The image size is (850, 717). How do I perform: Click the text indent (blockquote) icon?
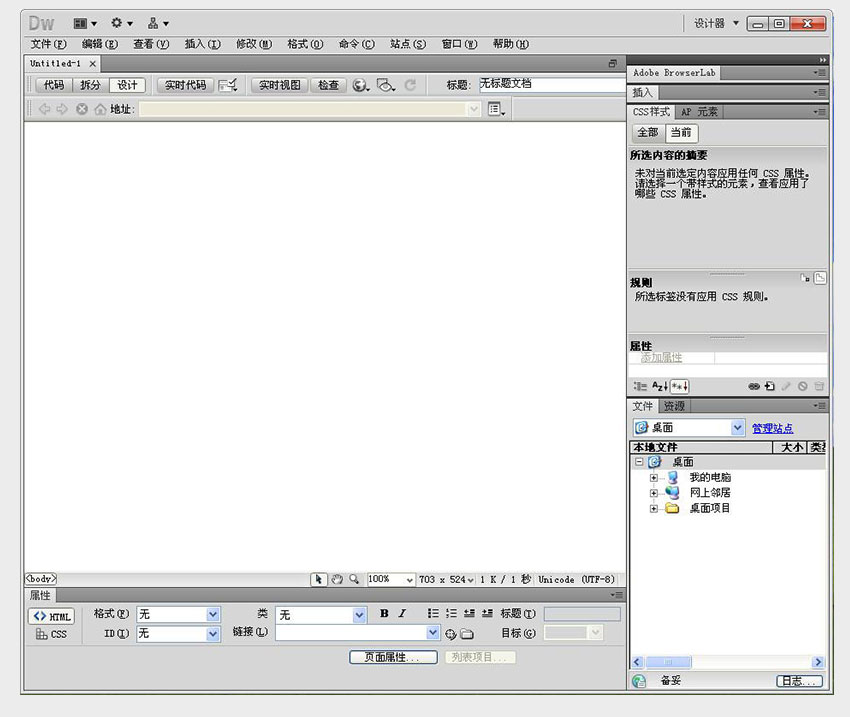pos(487,613)
